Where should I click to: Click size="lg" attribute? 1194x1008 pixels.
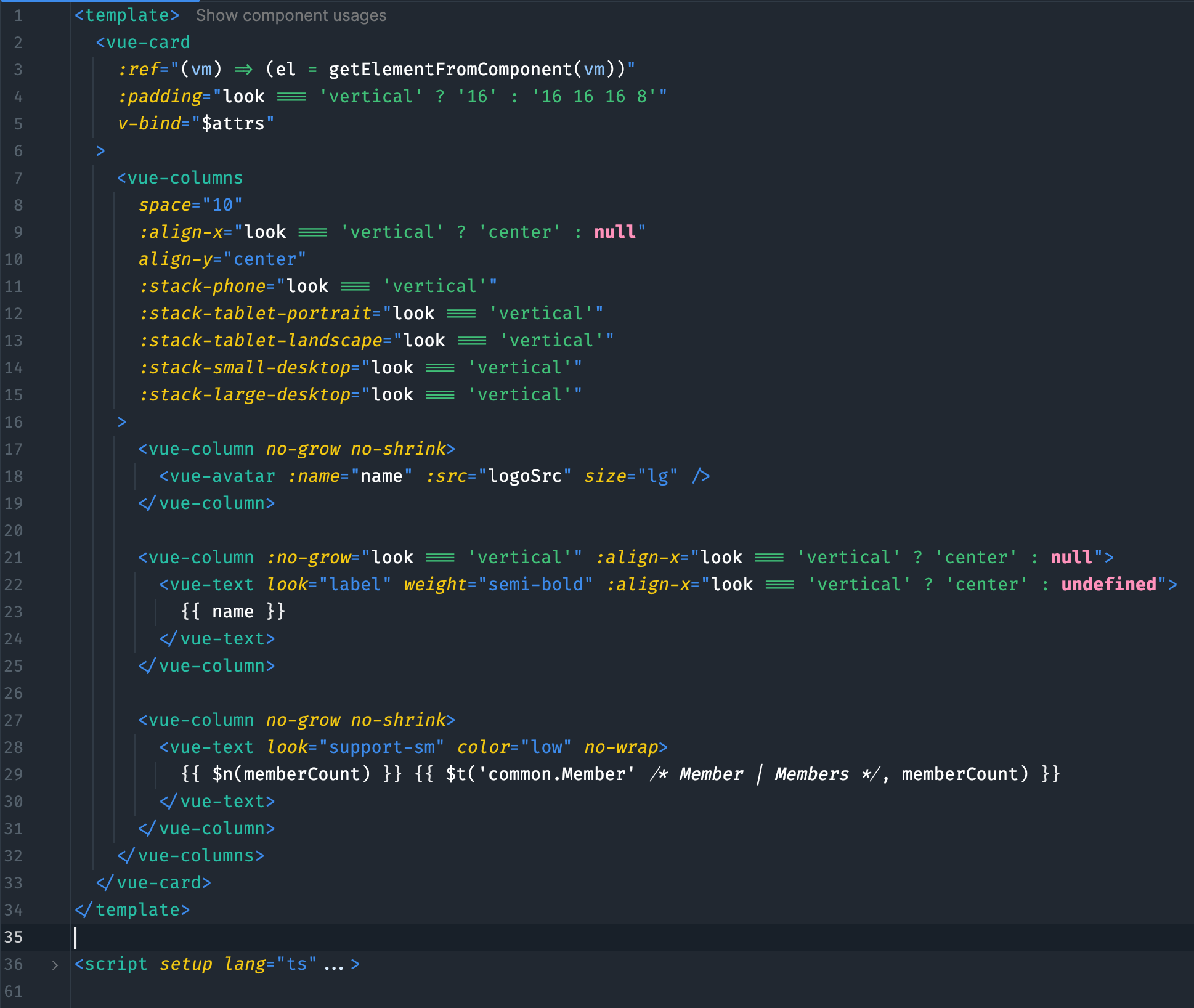[631, 476]
